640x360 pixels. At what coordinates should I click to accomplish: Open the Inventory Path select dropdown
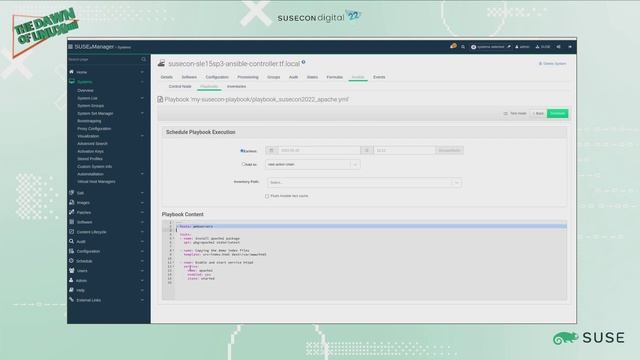tap(364, 182)
